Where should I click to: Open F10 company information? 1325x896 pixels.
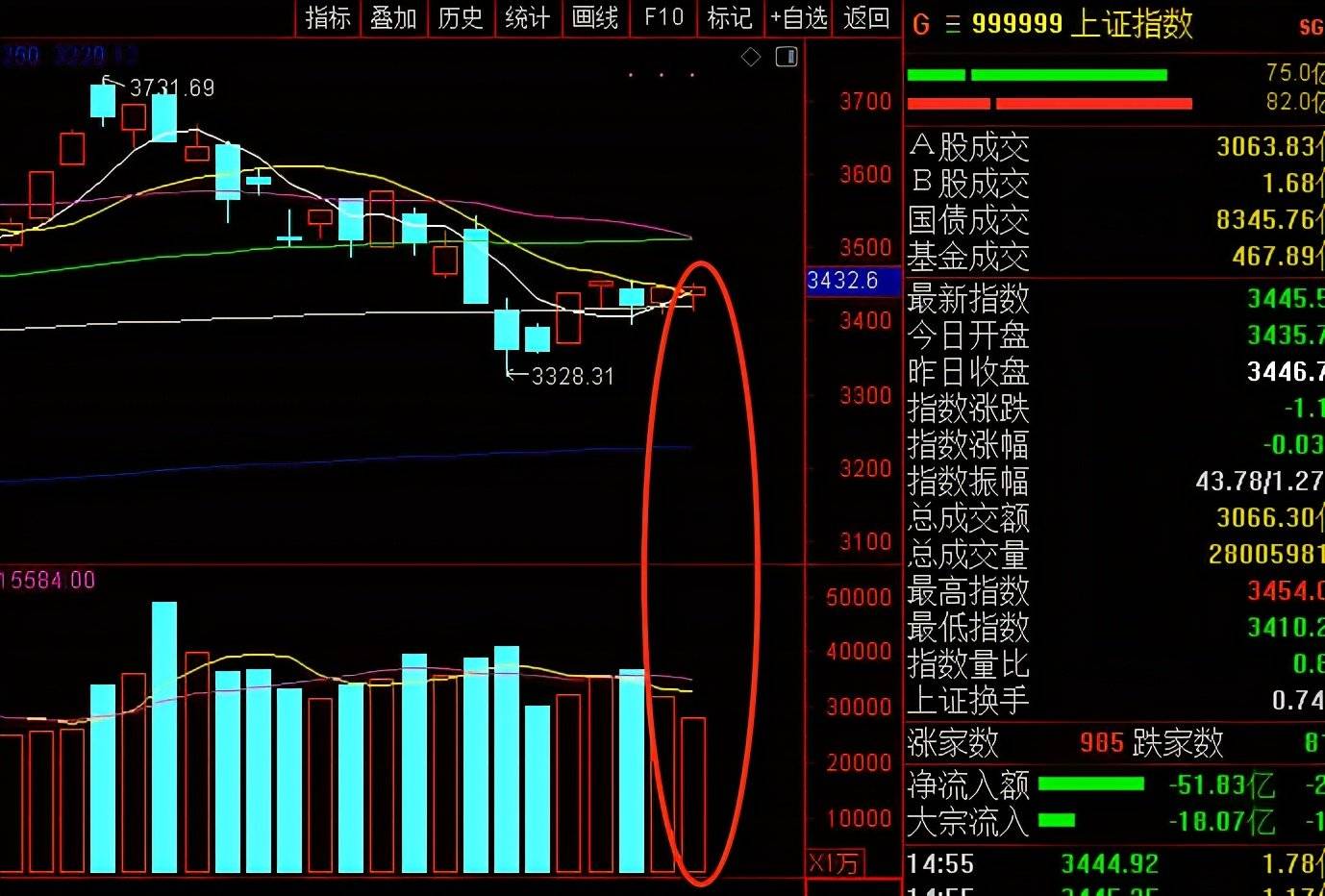(x=663, y=18)
